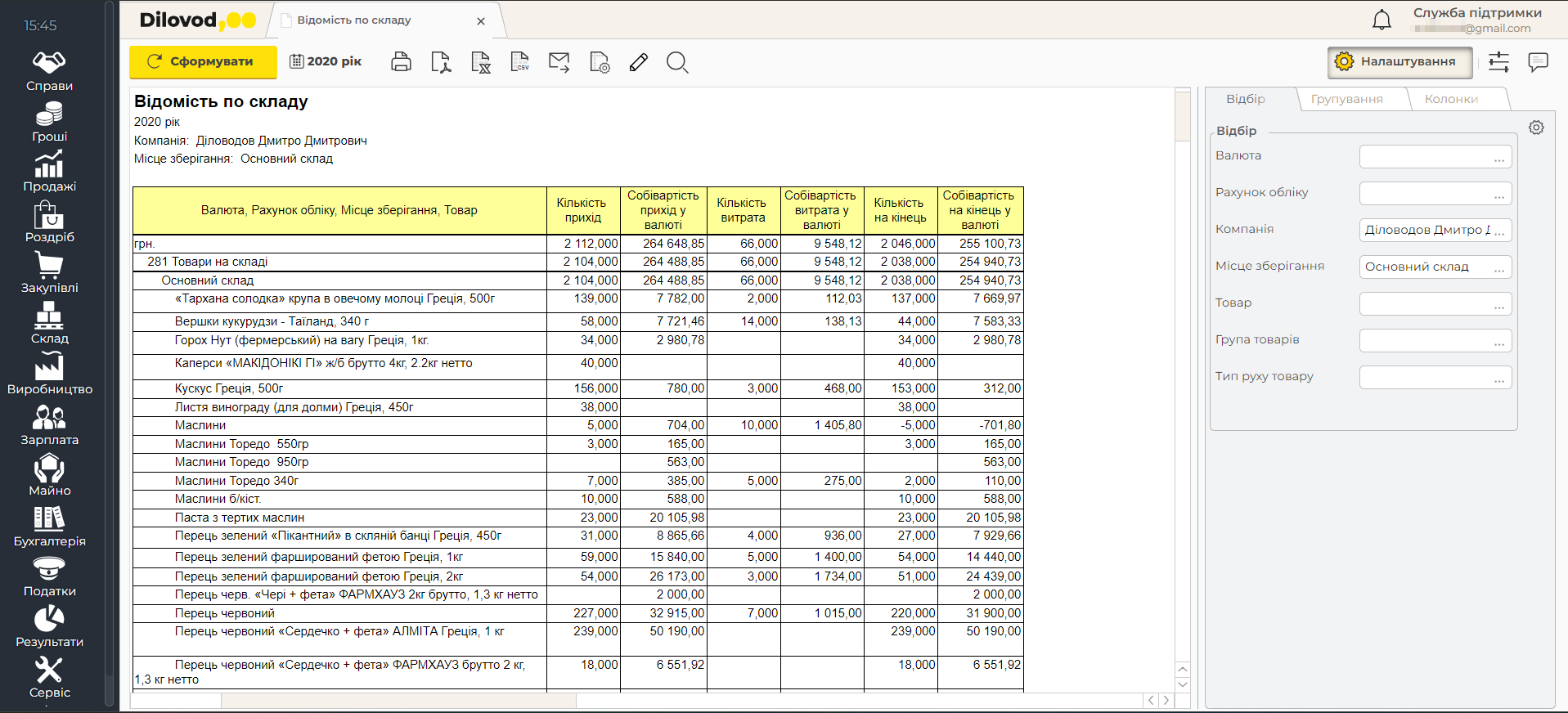Send the report by email
The image size is (1568, 713).
tap(559, 62)
